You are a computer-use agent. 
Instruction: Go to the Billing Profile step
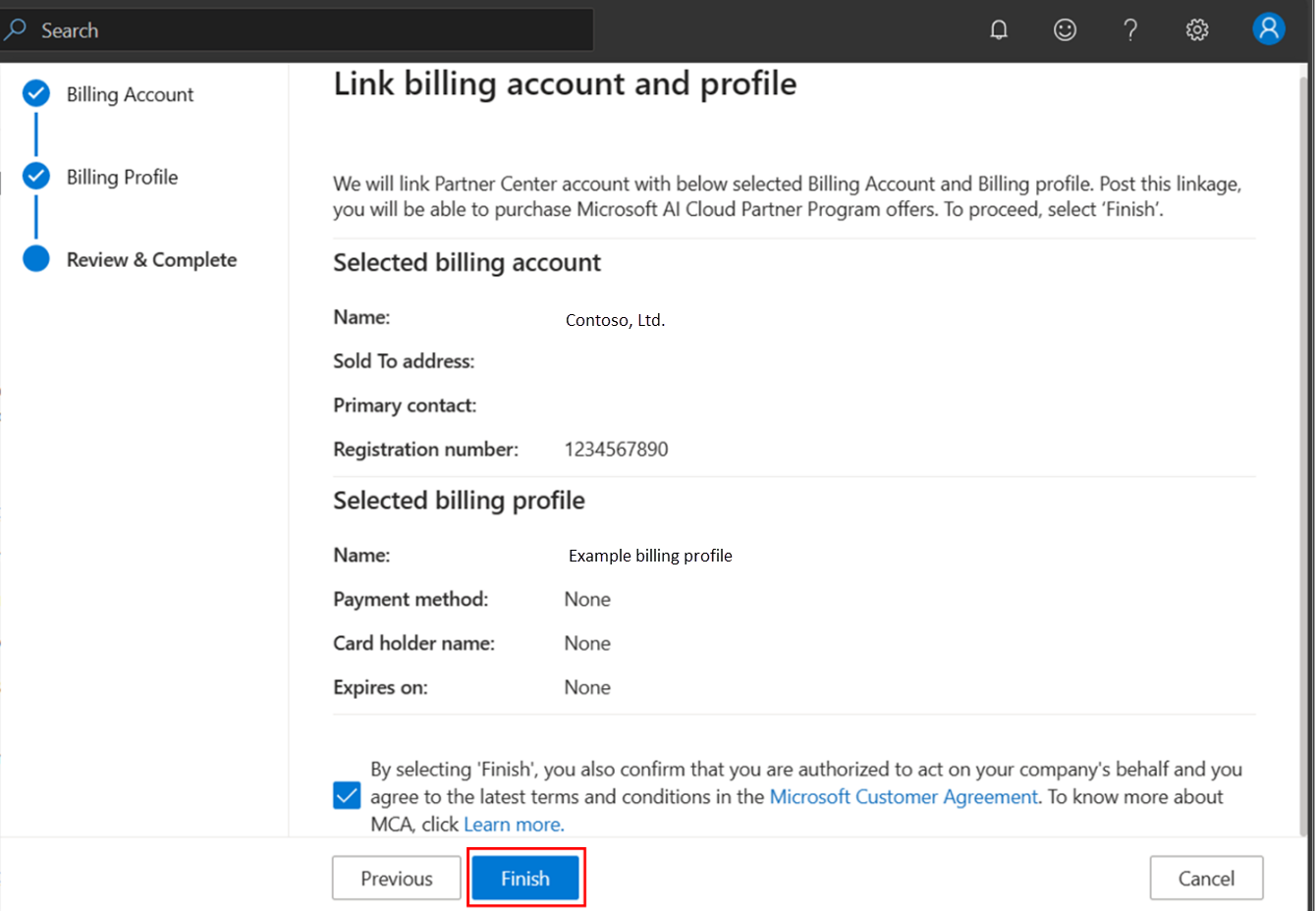pyautogui.click(x=122, y=177)
